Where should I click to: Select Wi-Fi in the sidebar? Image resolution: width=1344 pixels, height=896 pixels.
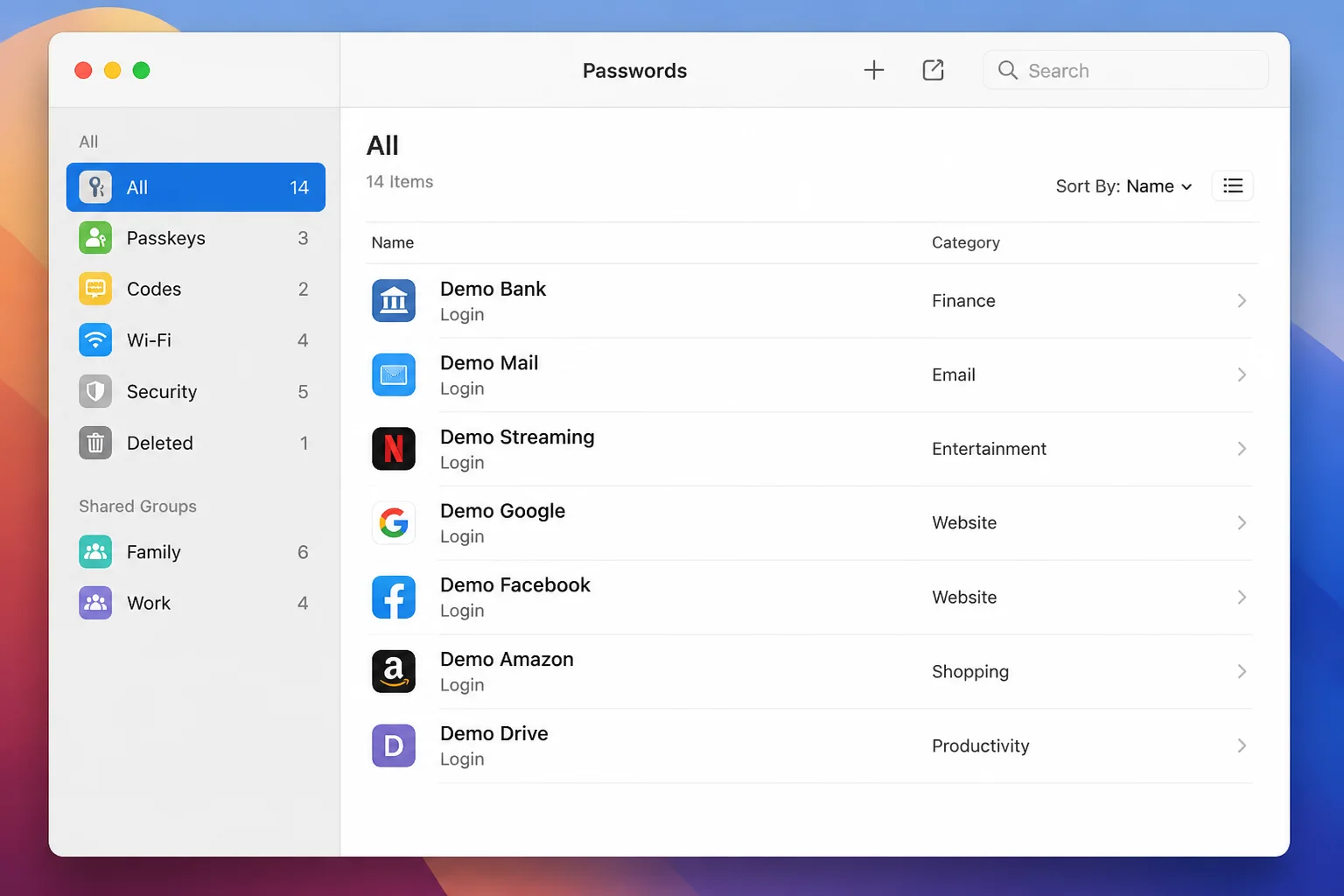click(195, 340)
